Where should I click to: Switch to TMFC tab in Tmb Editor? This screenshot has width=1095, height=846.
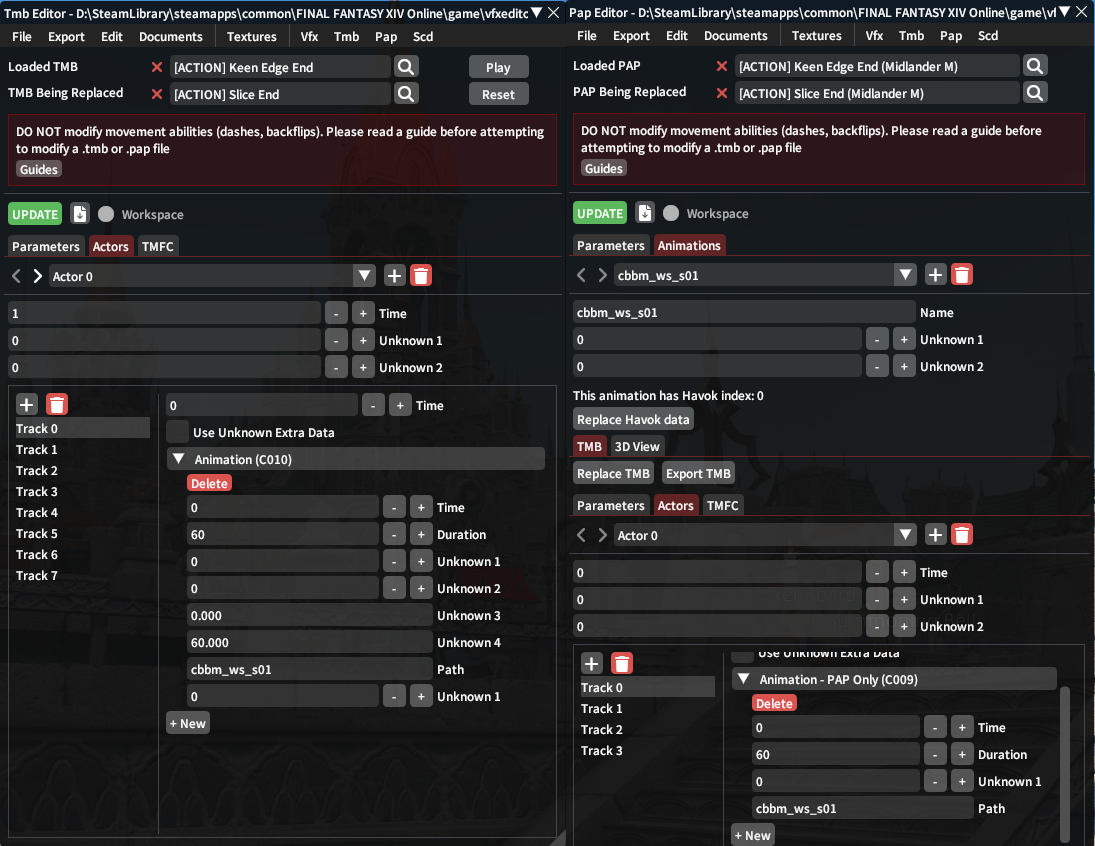(158, 246)
